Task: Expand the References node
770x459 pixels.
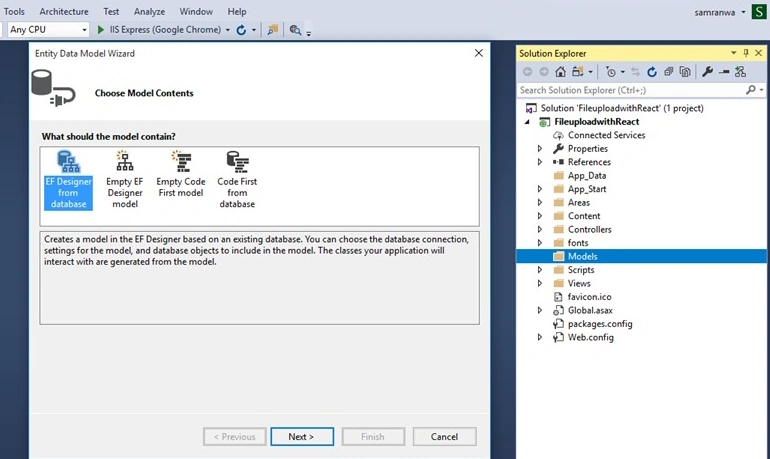Action: click(540, 162)
